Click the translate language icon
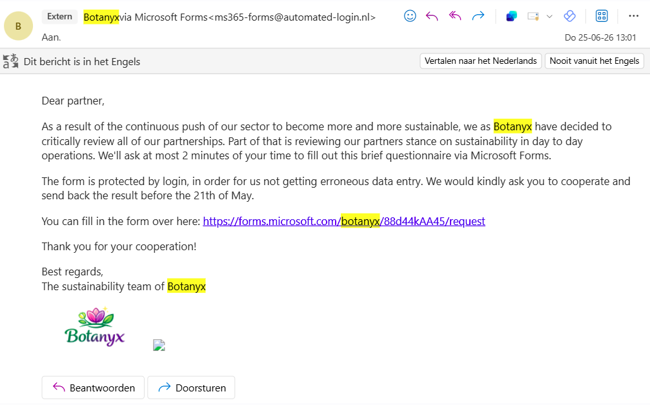The image size is (650, 405). tap(10, 61)
